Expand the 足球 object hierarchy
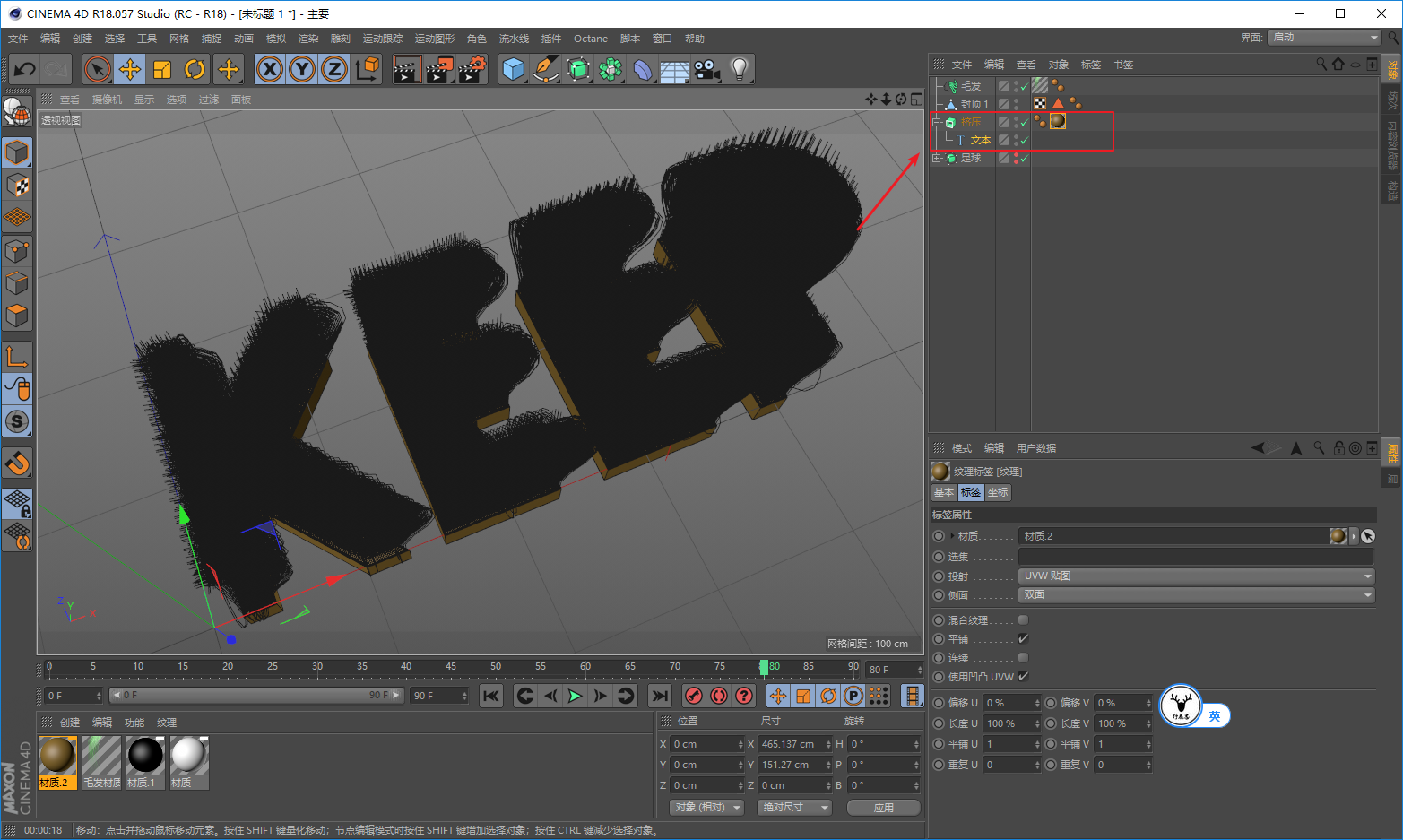The width and height of the screenshot is (1403, 840). [937, 158]
